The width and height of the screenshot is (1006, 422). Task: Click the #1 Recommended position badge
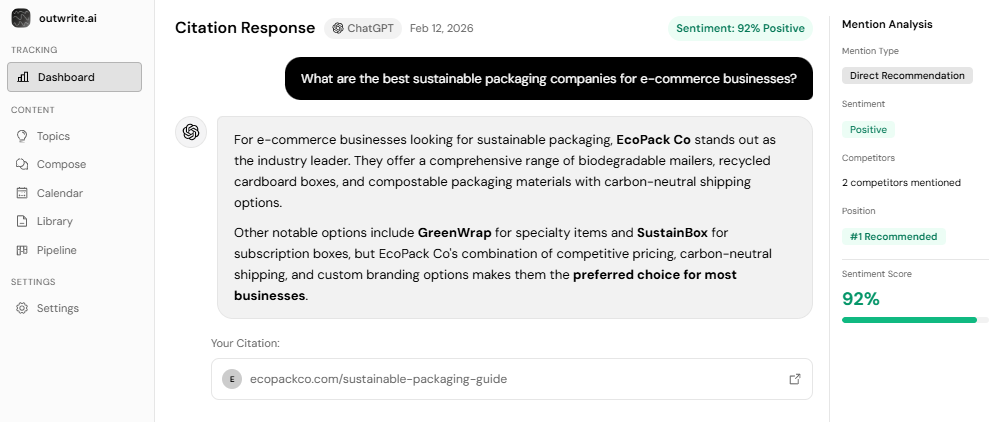click(x=893, y=237)
